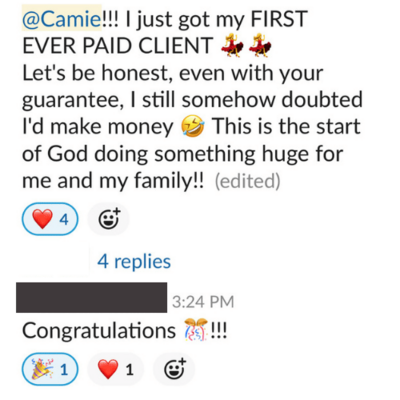Click the (edited) label

[x=247, y=181]
